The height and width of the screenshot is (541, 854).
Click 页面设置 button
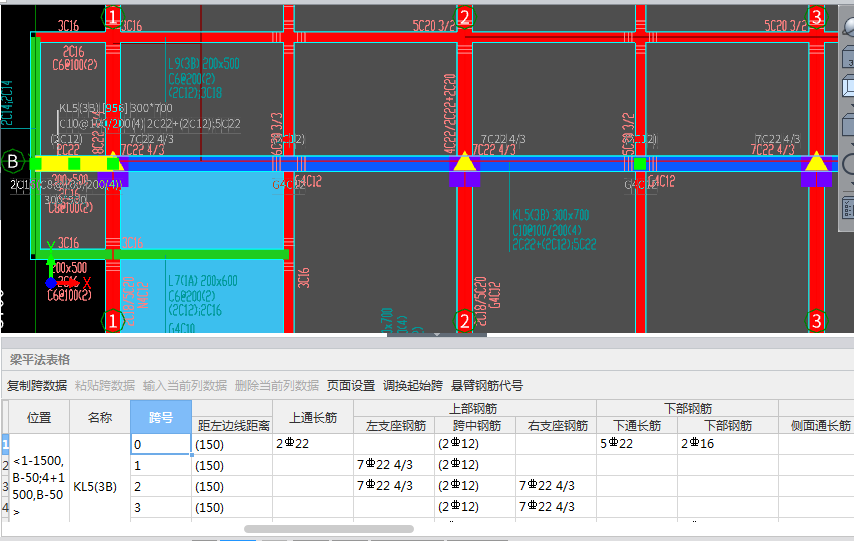[351, 386]
